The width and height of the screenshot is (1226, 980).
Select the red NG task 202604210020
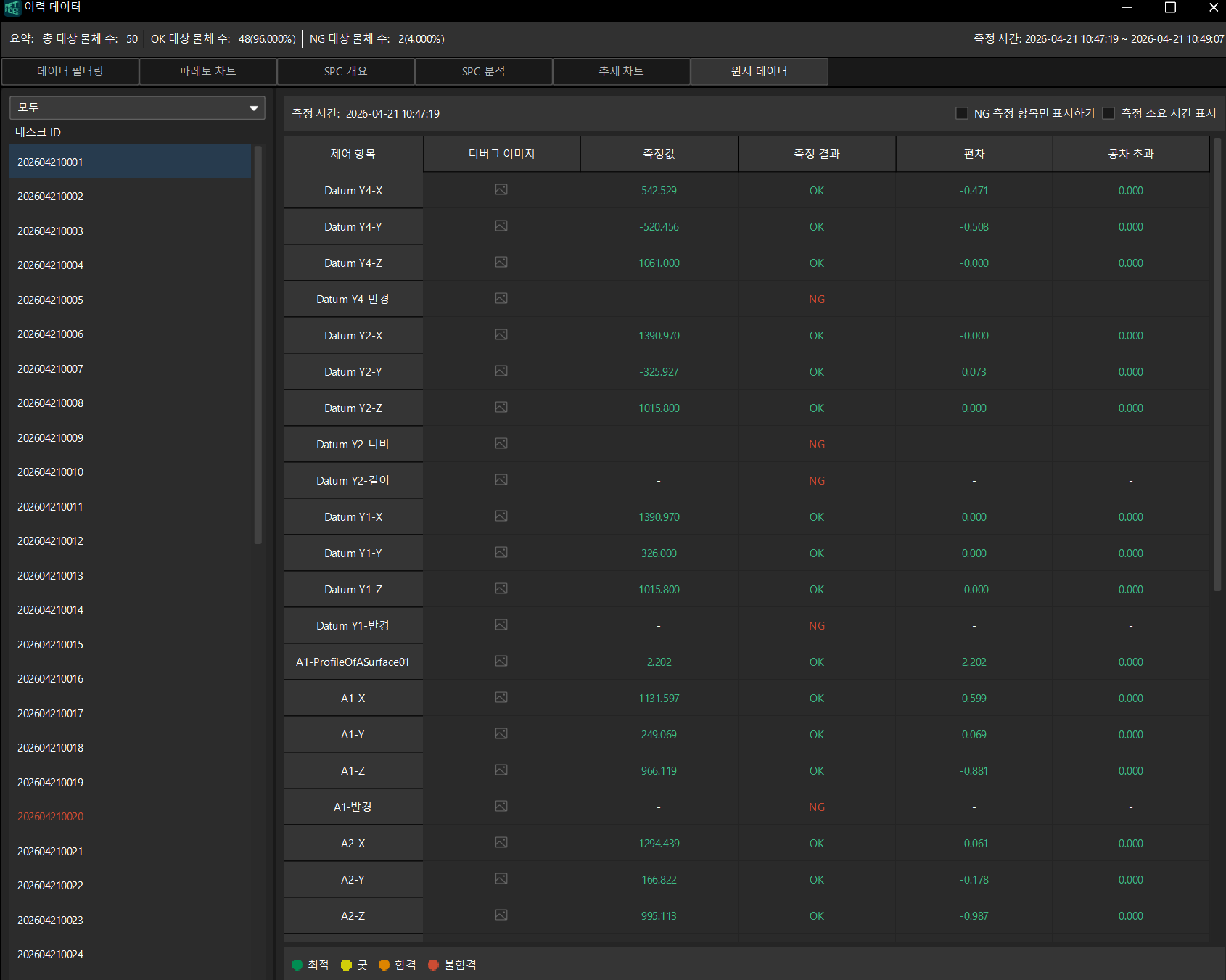131,817
